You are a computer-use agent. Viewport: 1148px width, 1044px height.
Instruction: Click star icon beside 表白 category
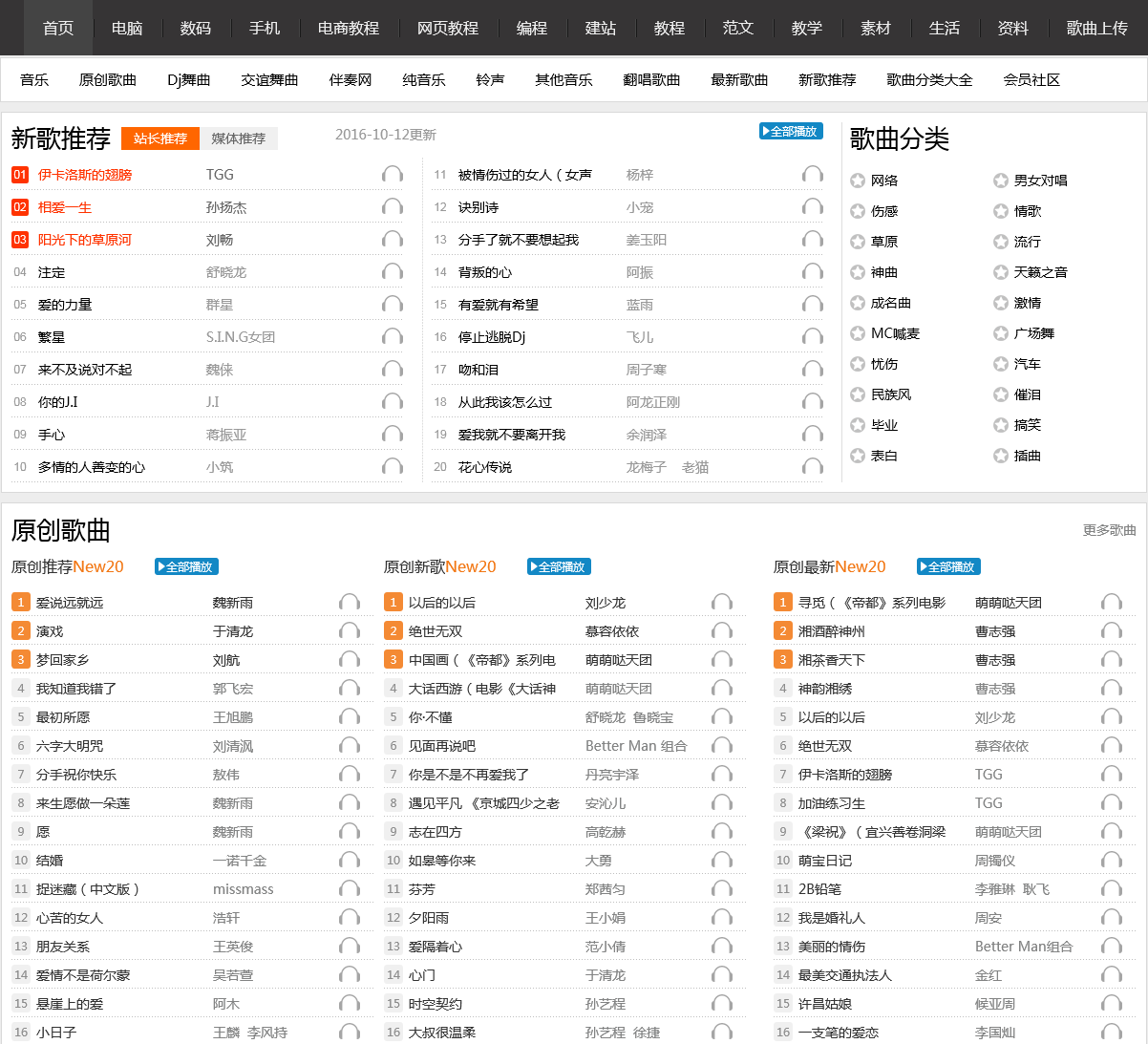pyautogui.click(x=858, y=456)
